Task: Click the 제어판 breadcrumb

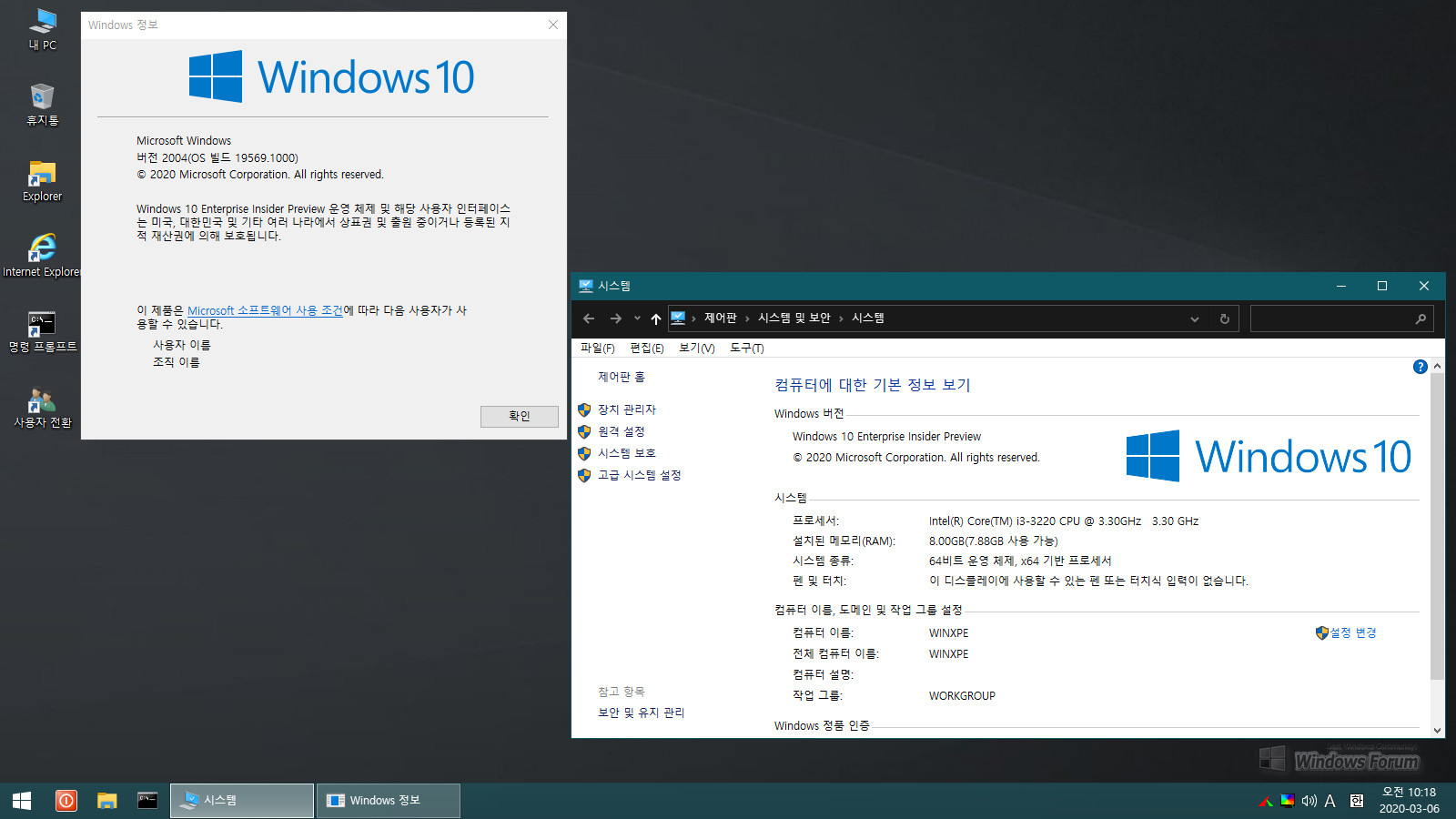Action: coord(720,318)
